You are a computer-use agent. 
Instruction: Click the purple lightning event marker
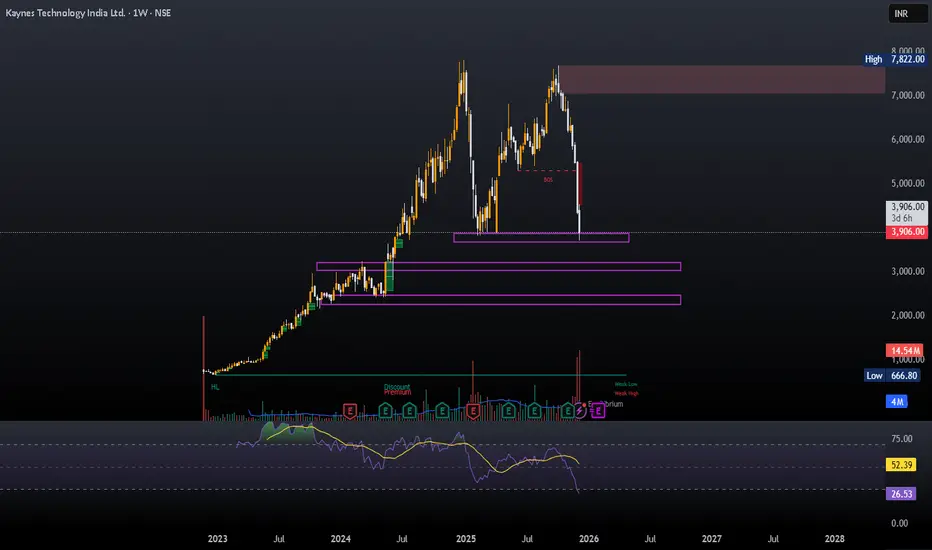580,411
